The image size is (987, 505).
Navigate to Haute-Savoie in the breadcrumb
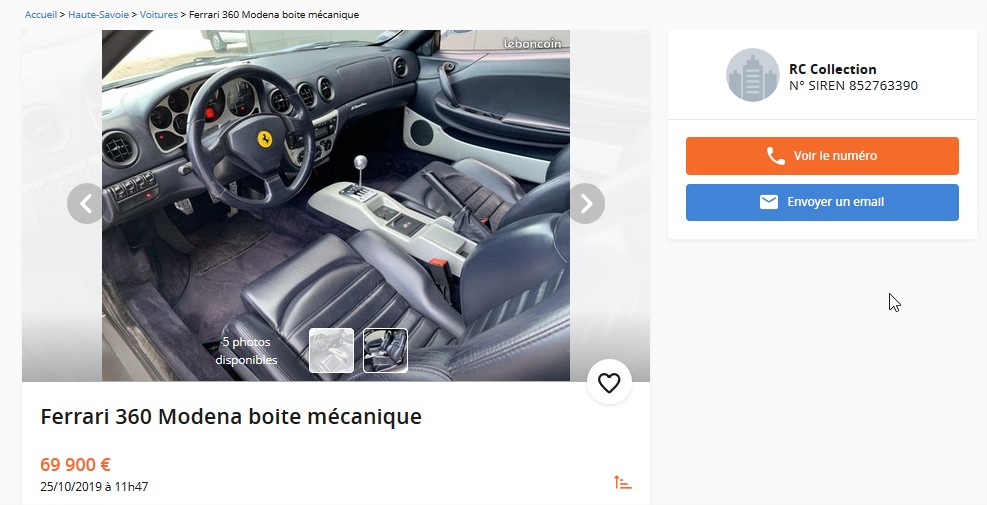pos(98,14)
